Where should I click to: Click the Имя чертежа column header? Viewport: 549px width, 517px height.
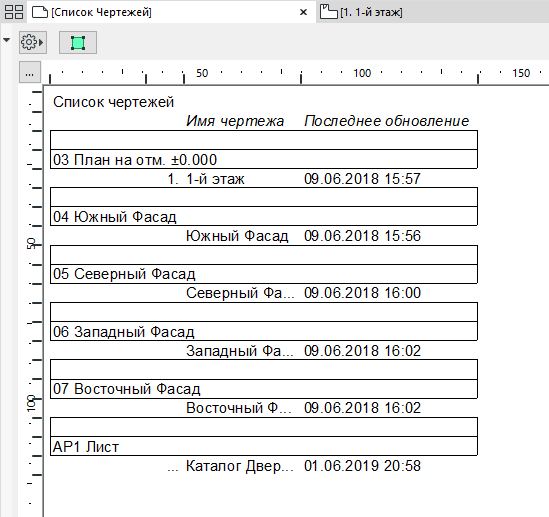[x=235, y=121]
